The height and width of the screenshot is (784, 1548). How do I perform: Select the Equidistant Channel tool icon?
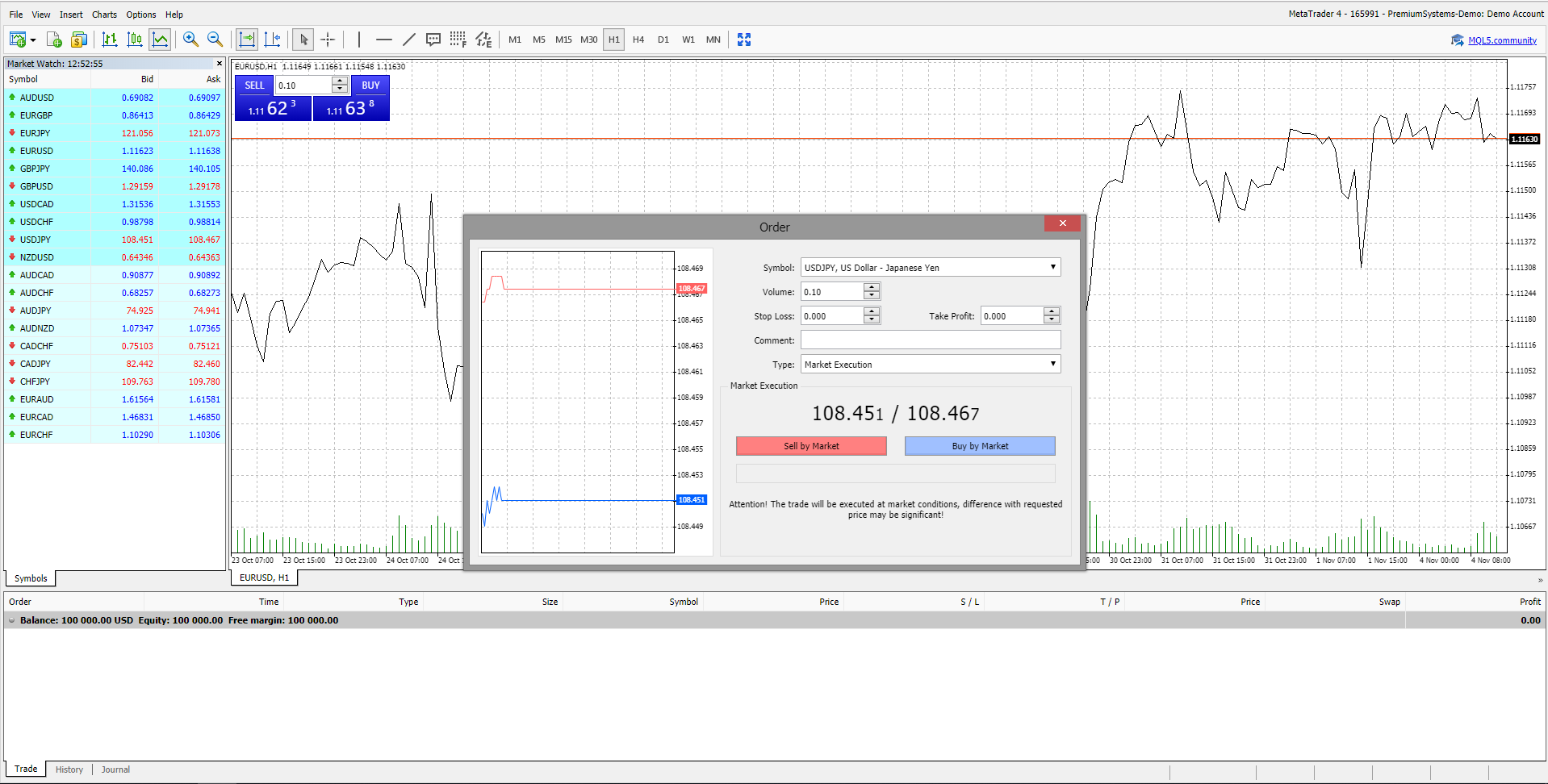pos(483,40)
